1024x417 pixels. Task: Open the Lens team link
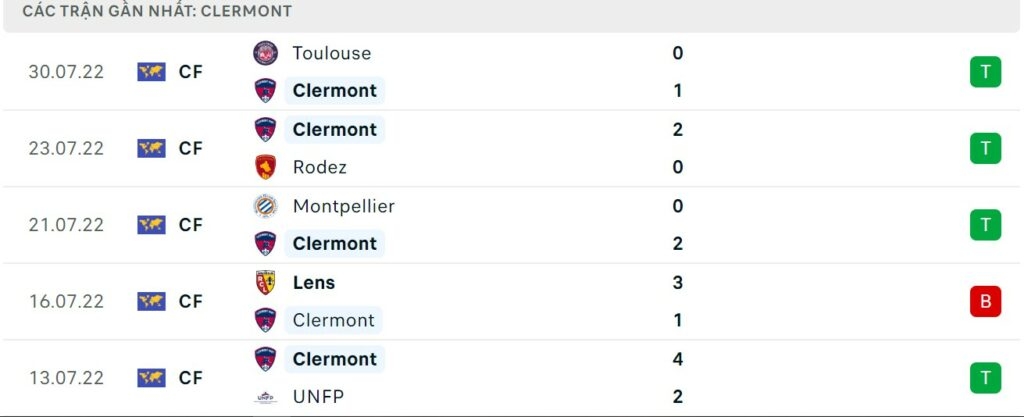[314, 283]
